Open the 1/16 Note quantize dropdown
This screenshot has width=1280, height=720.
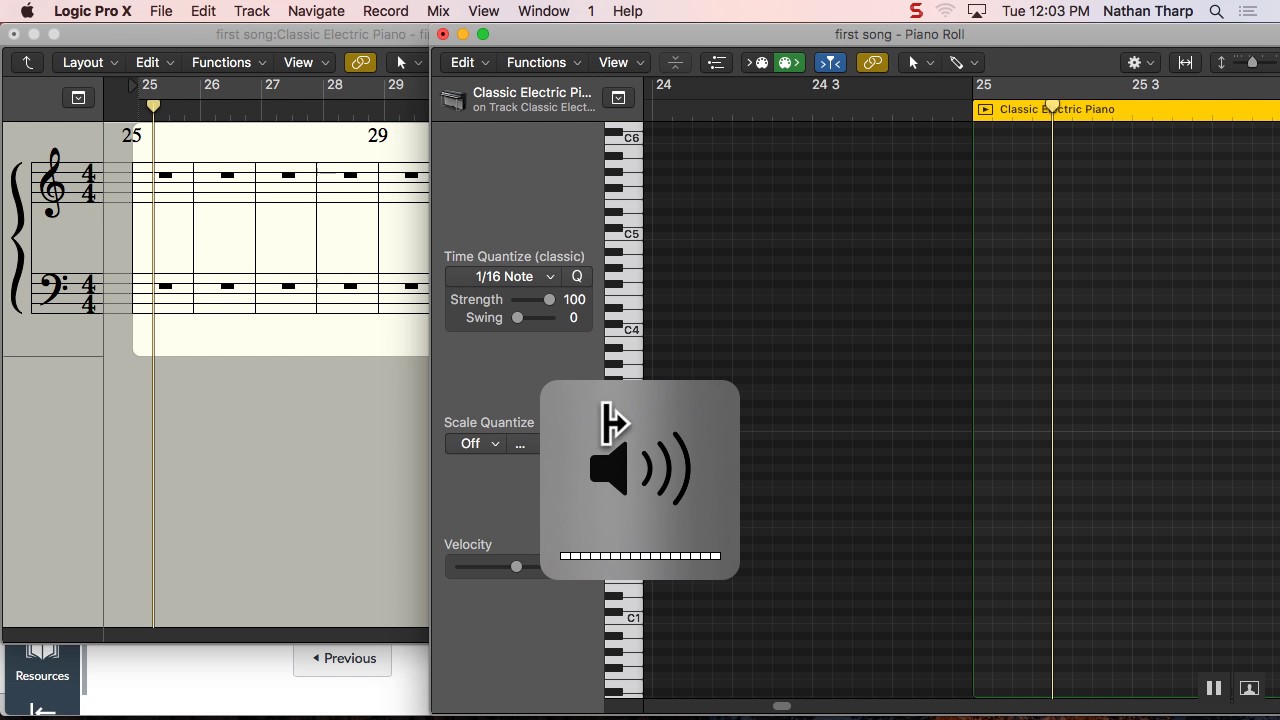coord(505,276)
